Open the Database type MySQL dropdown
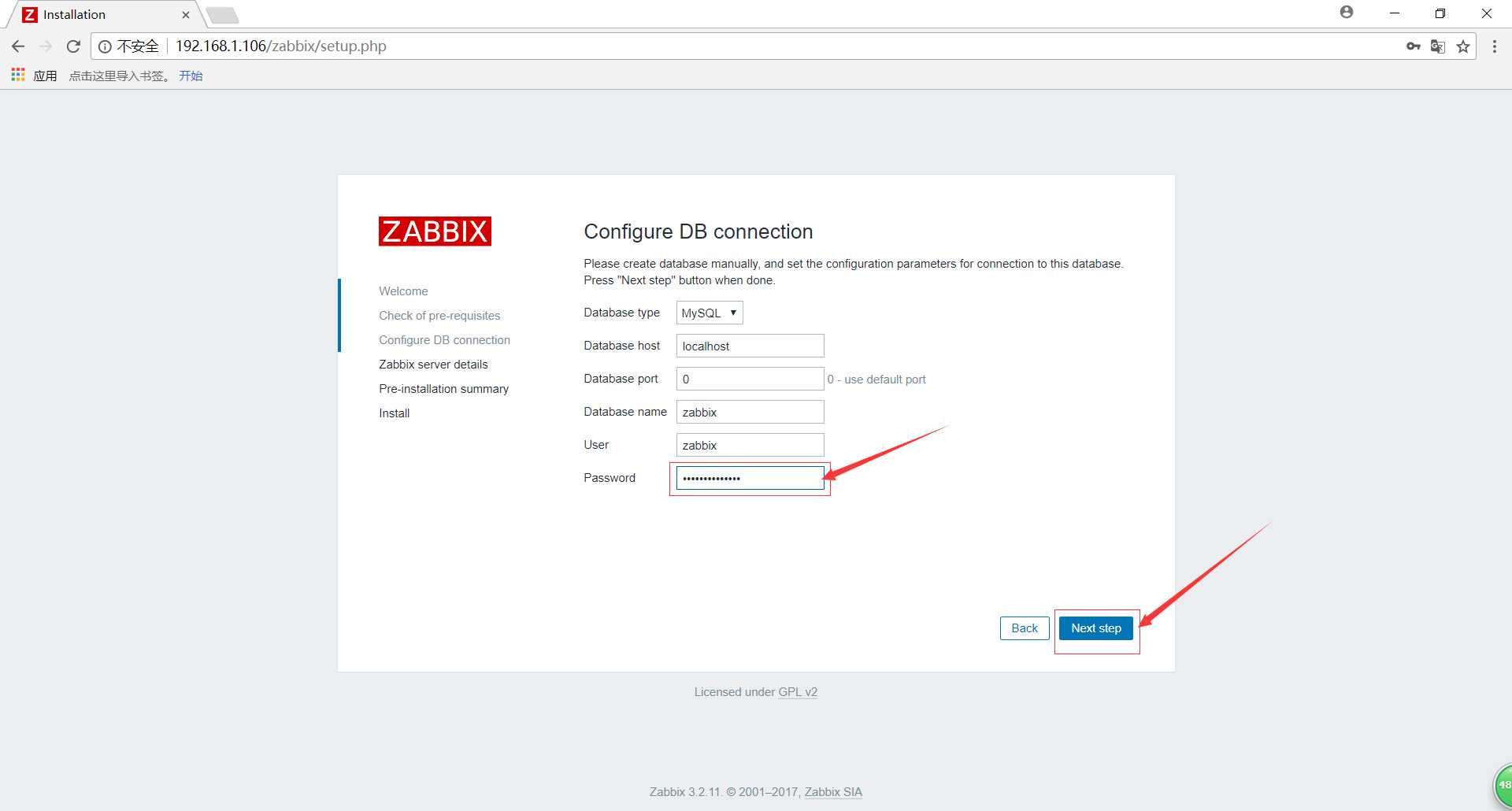Screen dimensions: 1512x811 pos(710,313)
